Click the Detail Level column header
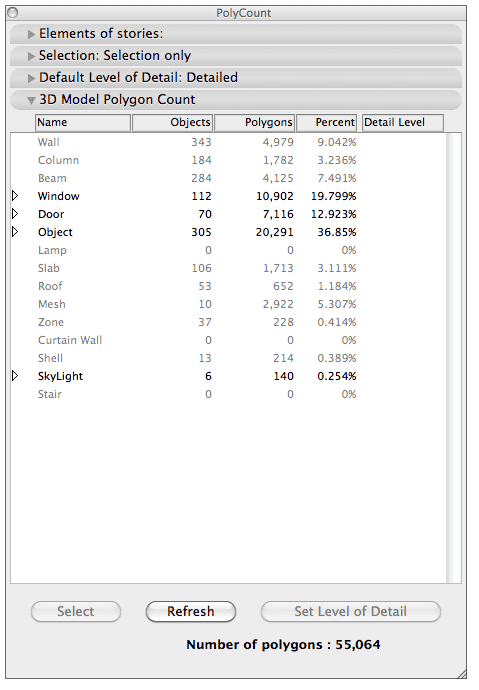The width and height of the screenshot is (479, 690). [403, 123]
